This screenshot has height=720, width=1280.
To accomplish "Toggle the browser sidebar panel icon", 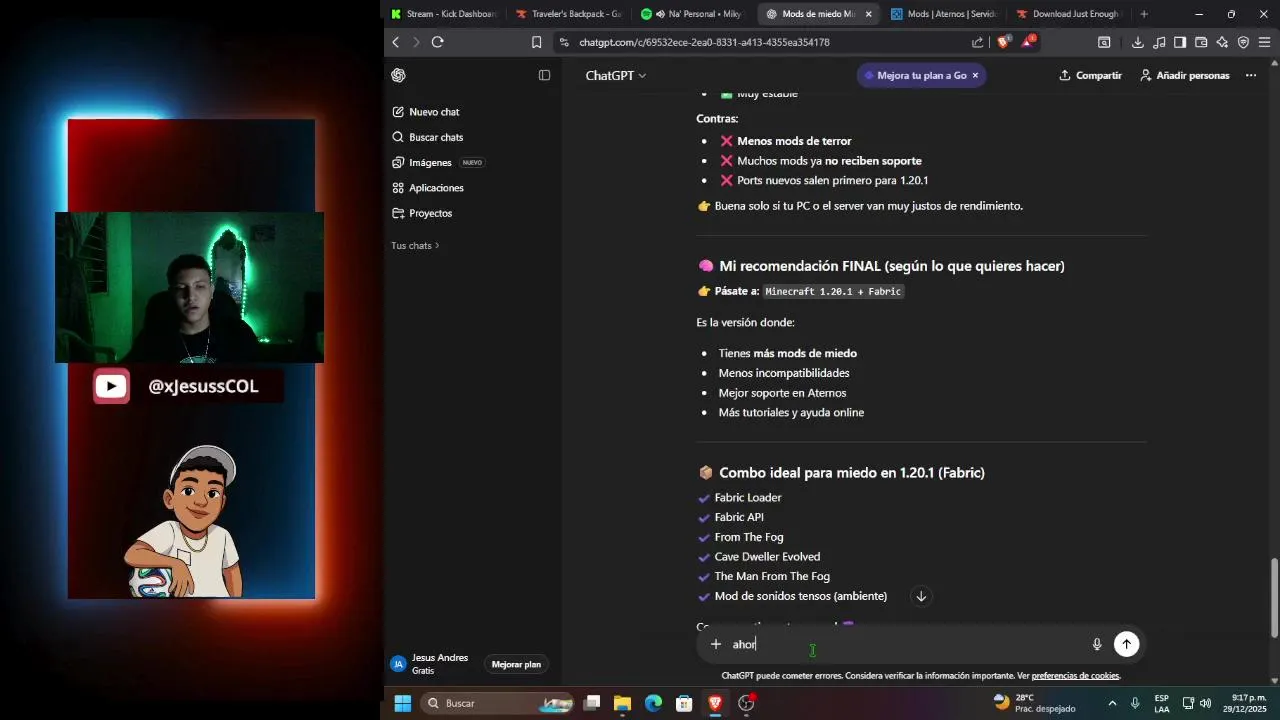I will (x=1180, y=42).
